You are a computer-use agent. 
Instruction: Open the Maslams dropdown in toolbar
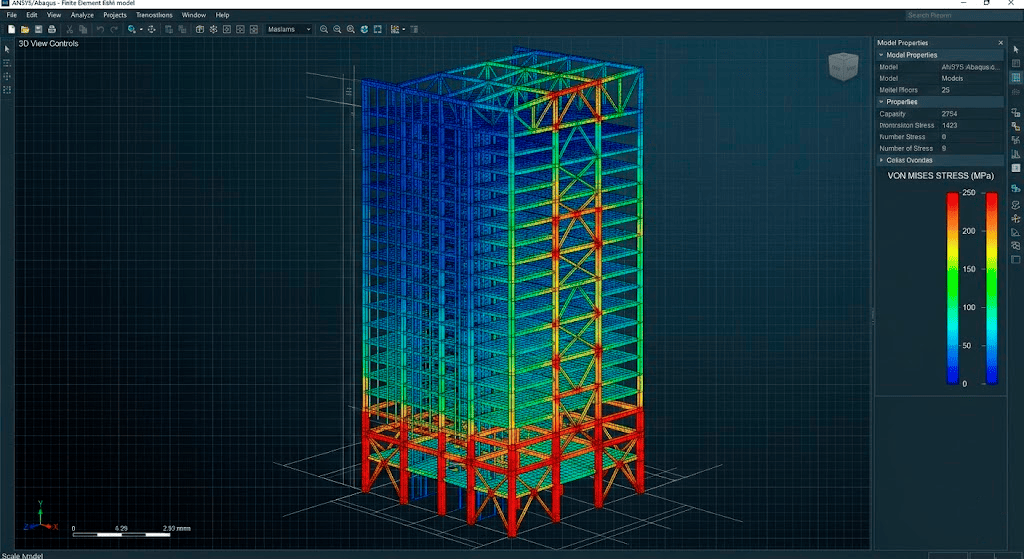(289, 29)
